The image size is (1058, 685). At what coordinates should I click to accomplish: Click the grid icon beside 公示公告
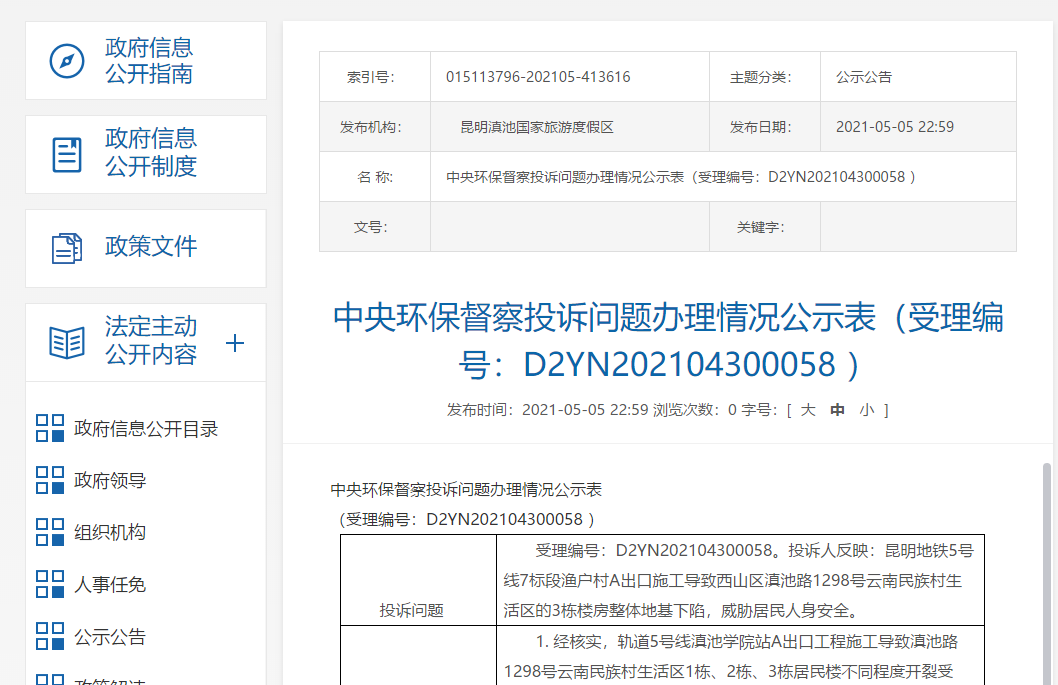(x=50, y=636)
